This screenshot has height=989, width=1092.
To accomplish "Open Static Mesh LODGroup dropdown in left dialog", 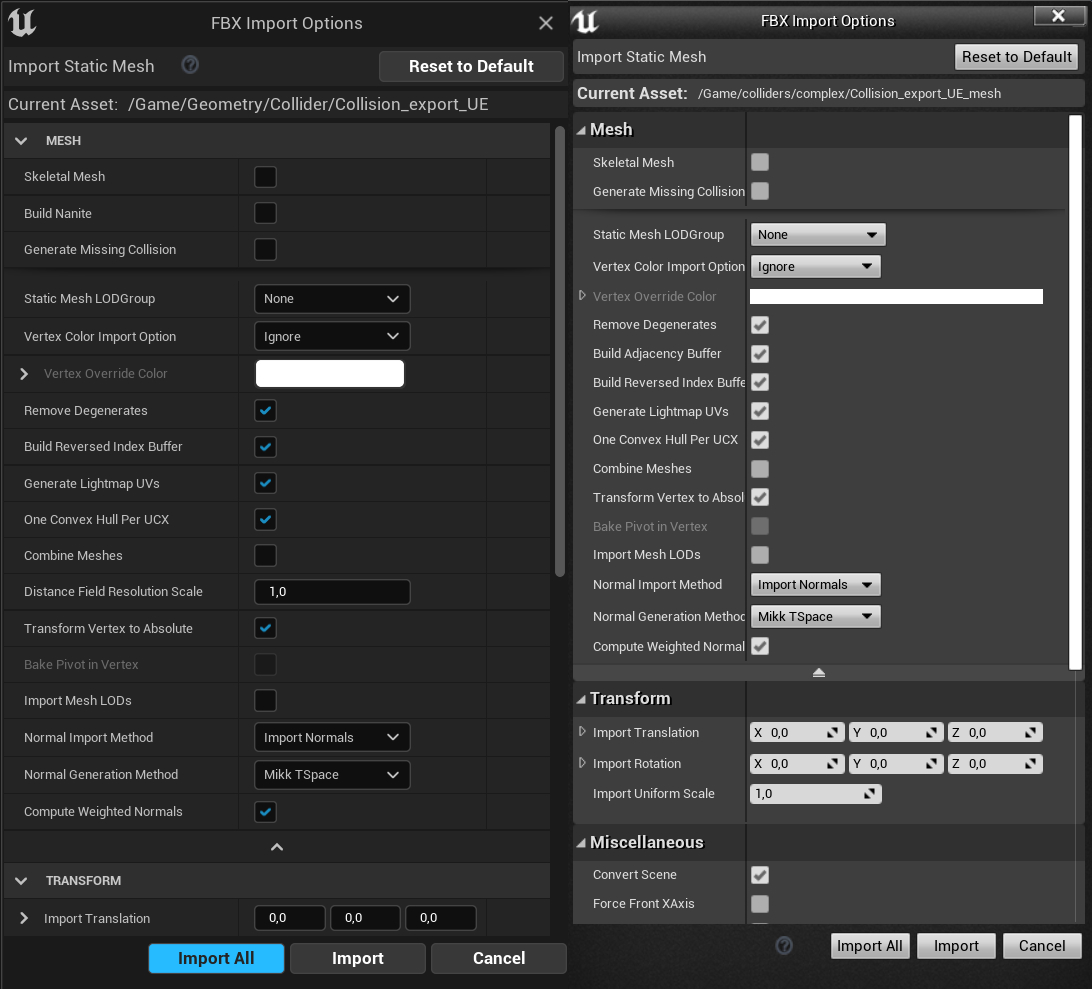I will [x=332, y=299].
